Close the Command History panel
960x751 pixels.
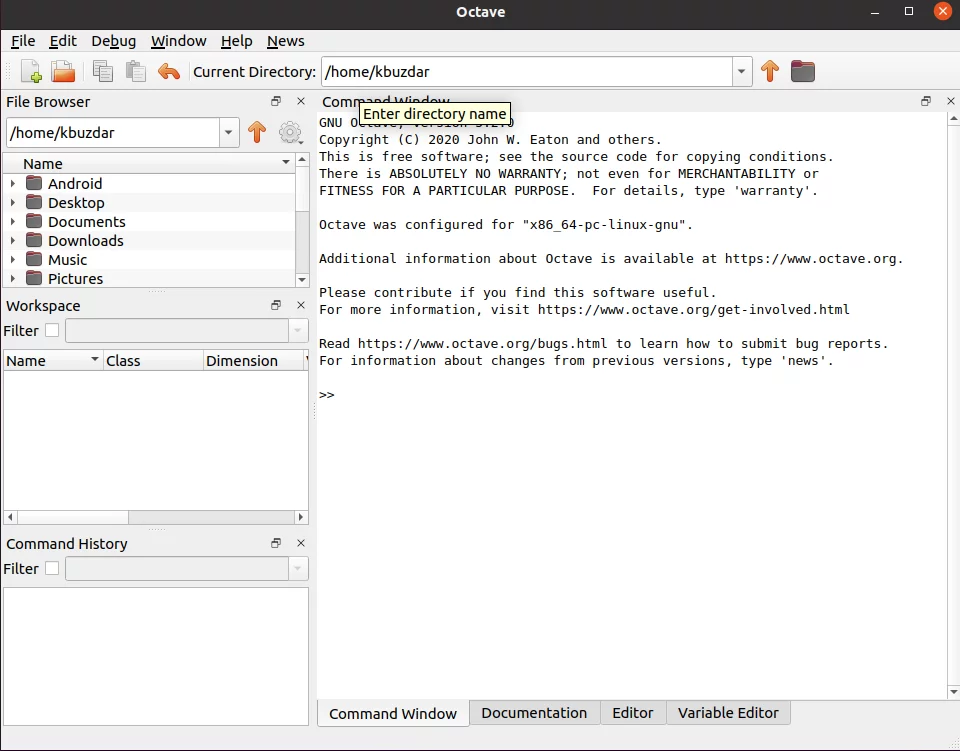pyautogui.click(x=301, y=543)
